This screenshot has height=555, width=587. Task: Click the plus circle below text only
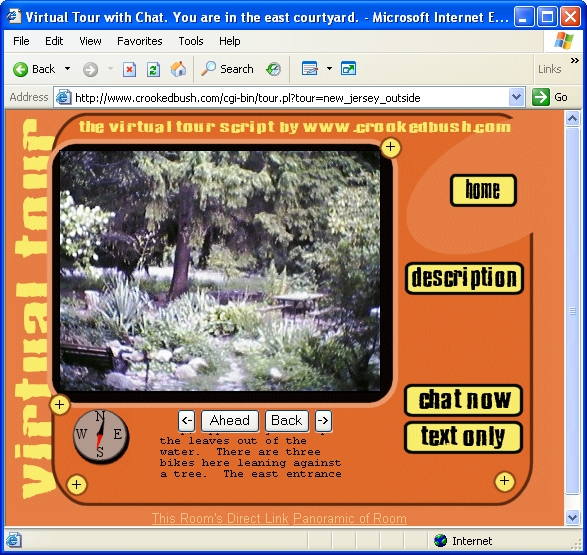pyautogui.click(x=504, y=481)
